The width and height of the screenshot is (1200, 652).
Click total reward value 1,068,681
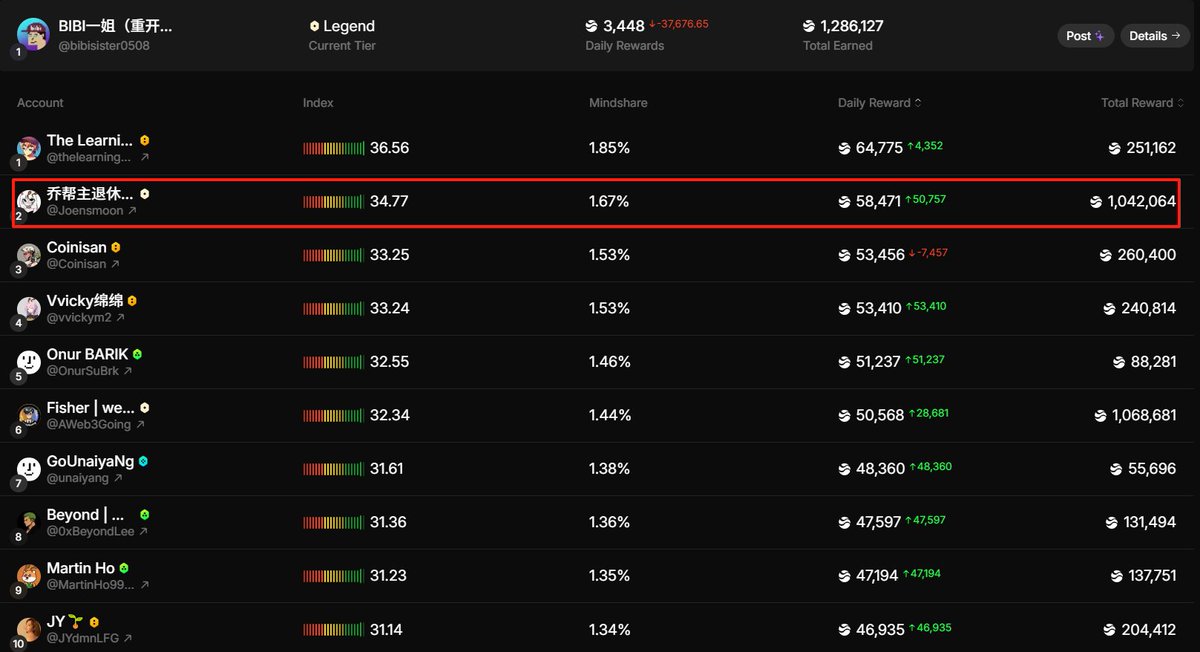[1144, 415]
